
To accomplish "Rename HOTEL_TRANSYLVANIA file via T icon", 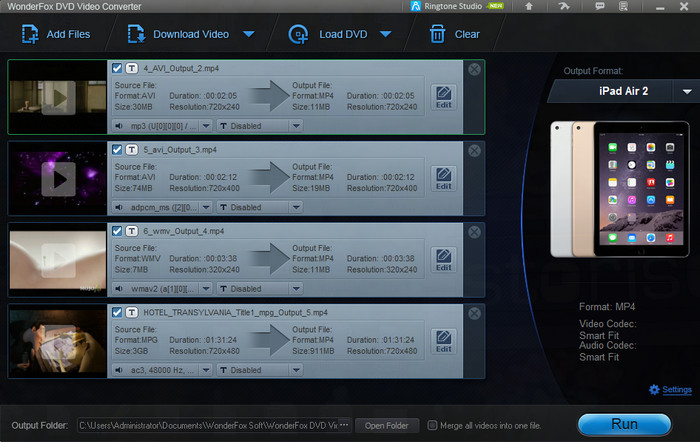I will 132,313.
